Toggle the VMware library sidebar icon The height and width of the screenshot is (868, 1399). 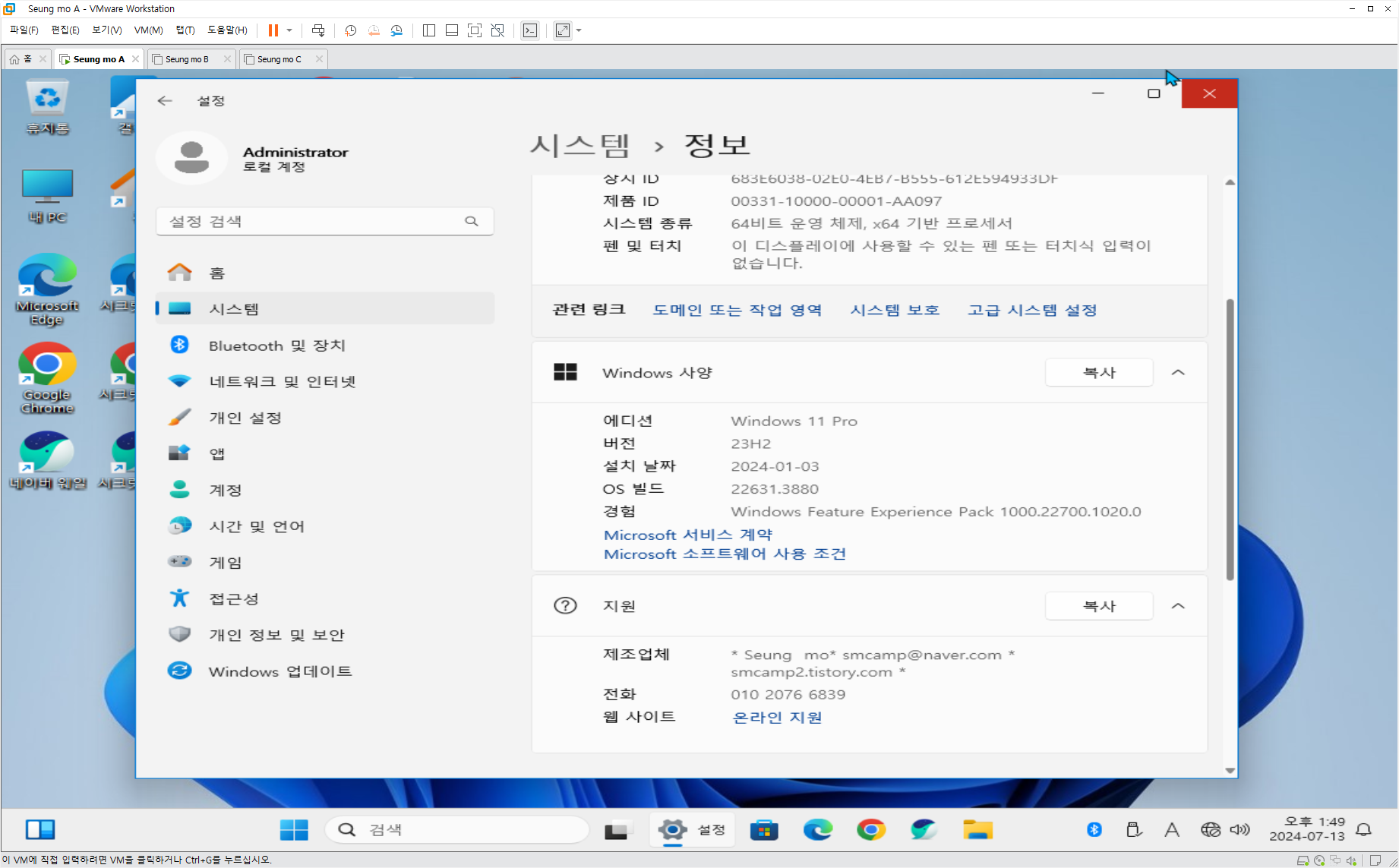(x=429, y=30)
